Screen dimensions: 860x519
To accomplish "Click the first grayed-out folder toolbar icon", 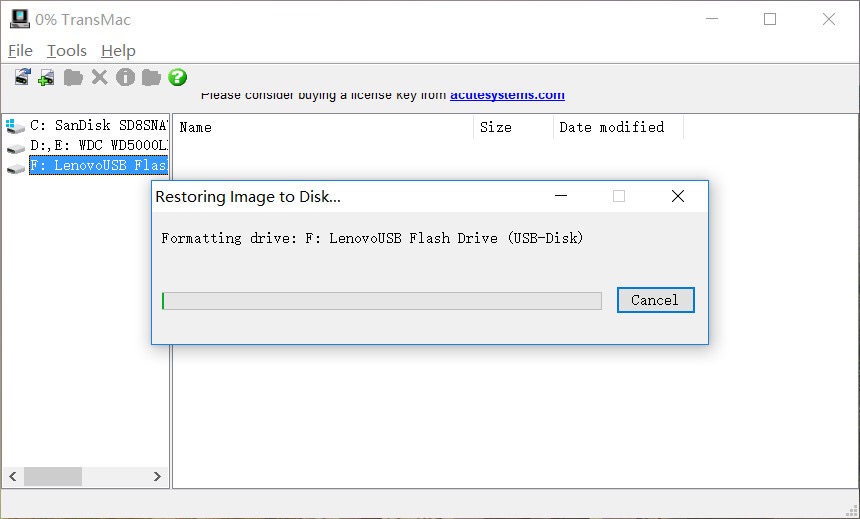I will [73, 77].
